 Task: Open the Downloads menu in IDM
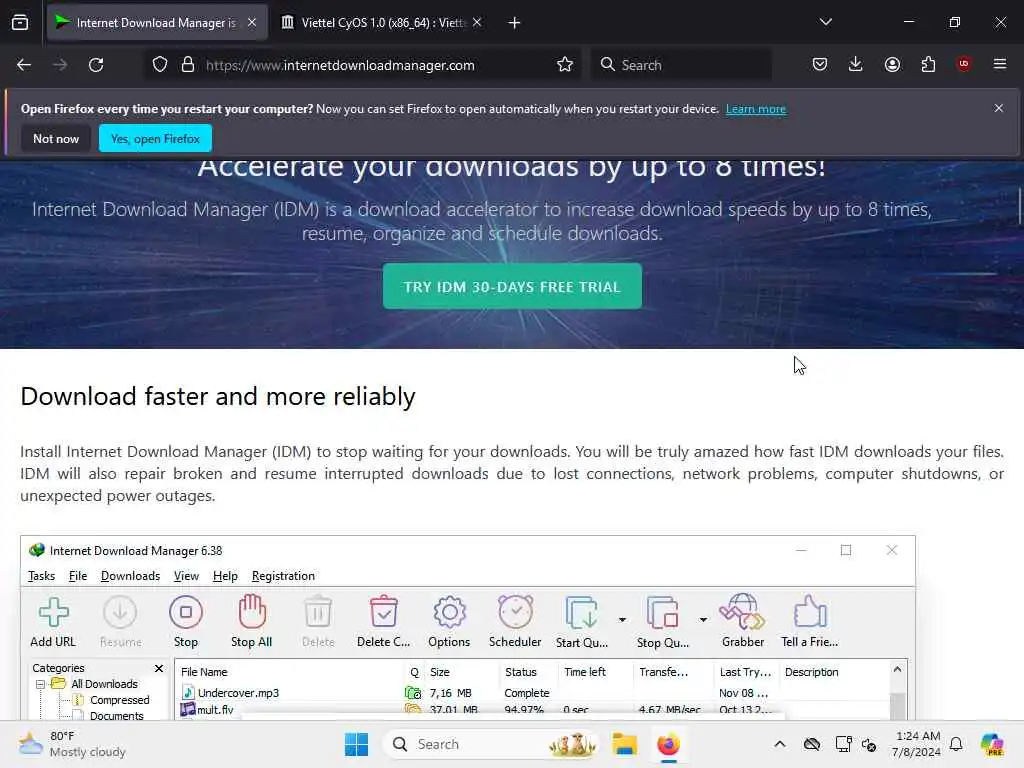point(131,576)
